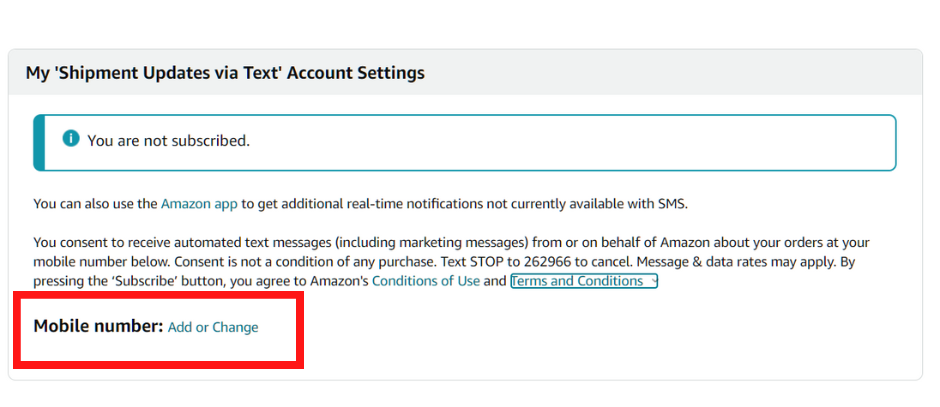Click the 'Shipment Updates via Text' settings heading
The width and height of the screenshot is (940, 407).
point(225,73)
